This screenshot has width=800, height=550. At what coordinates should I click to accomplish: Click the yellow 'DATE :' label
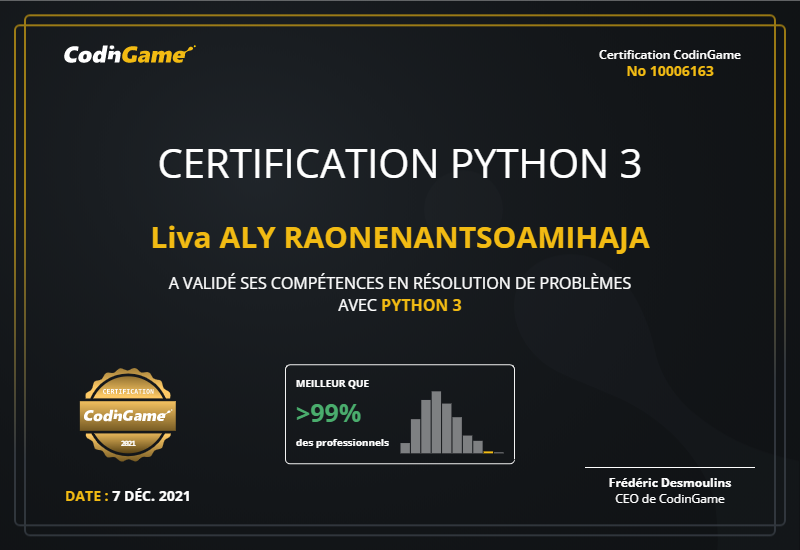[86, 495]
